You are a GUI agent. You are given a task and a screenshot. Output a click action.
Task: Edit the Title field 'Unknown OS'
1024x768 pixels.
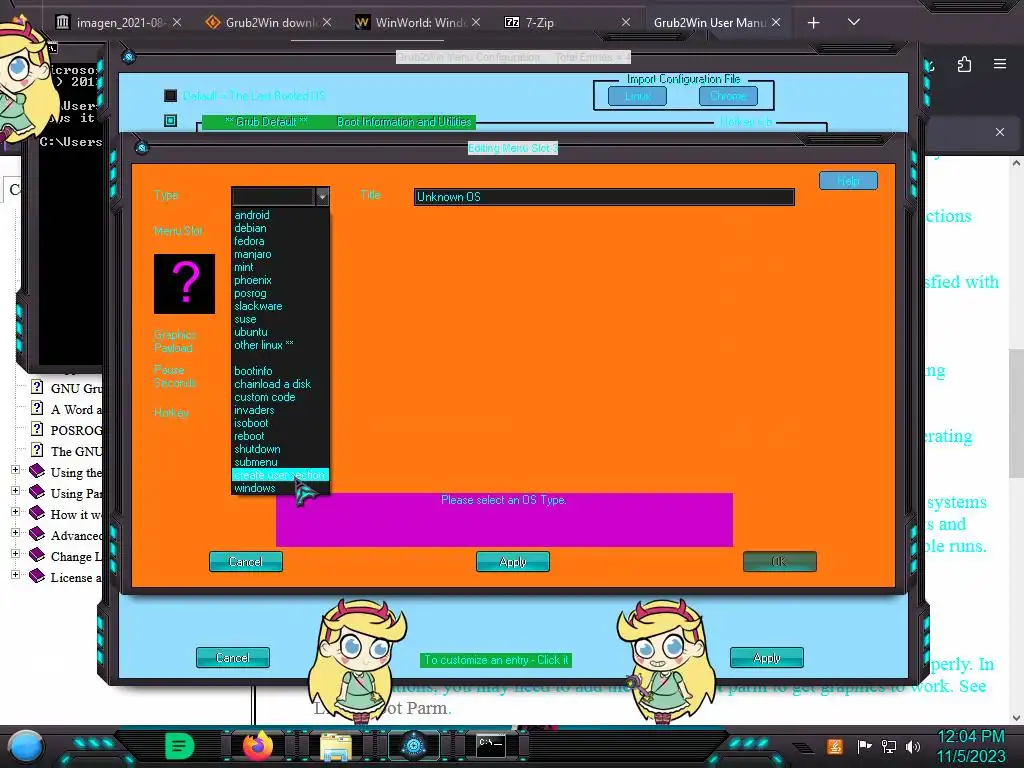[x=604, y=197]
